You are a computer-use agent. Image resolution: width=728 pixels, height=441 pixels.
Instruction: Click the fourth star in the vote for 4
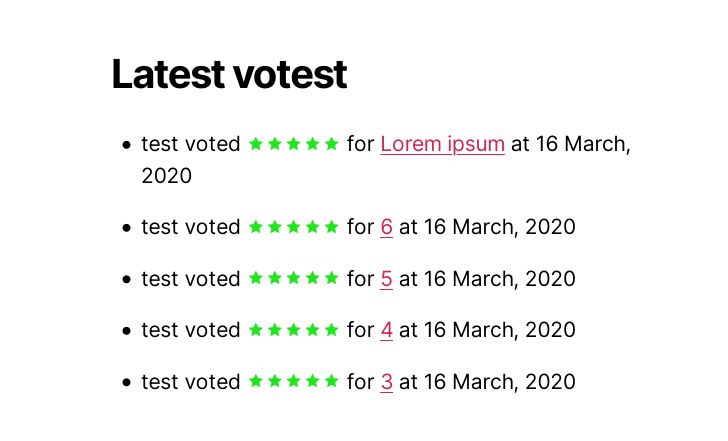[312, 330]
